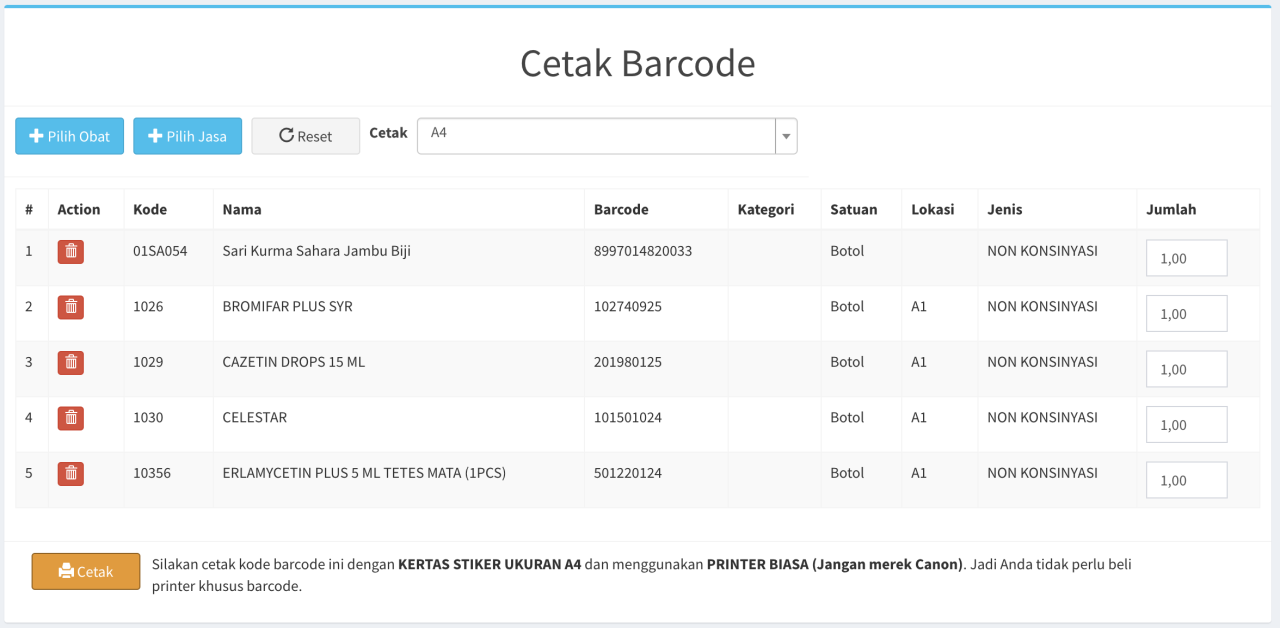Click the Pilih Obat button
Image resolution: width=1280 pixels, height=628 pixels.
point(69,136)
